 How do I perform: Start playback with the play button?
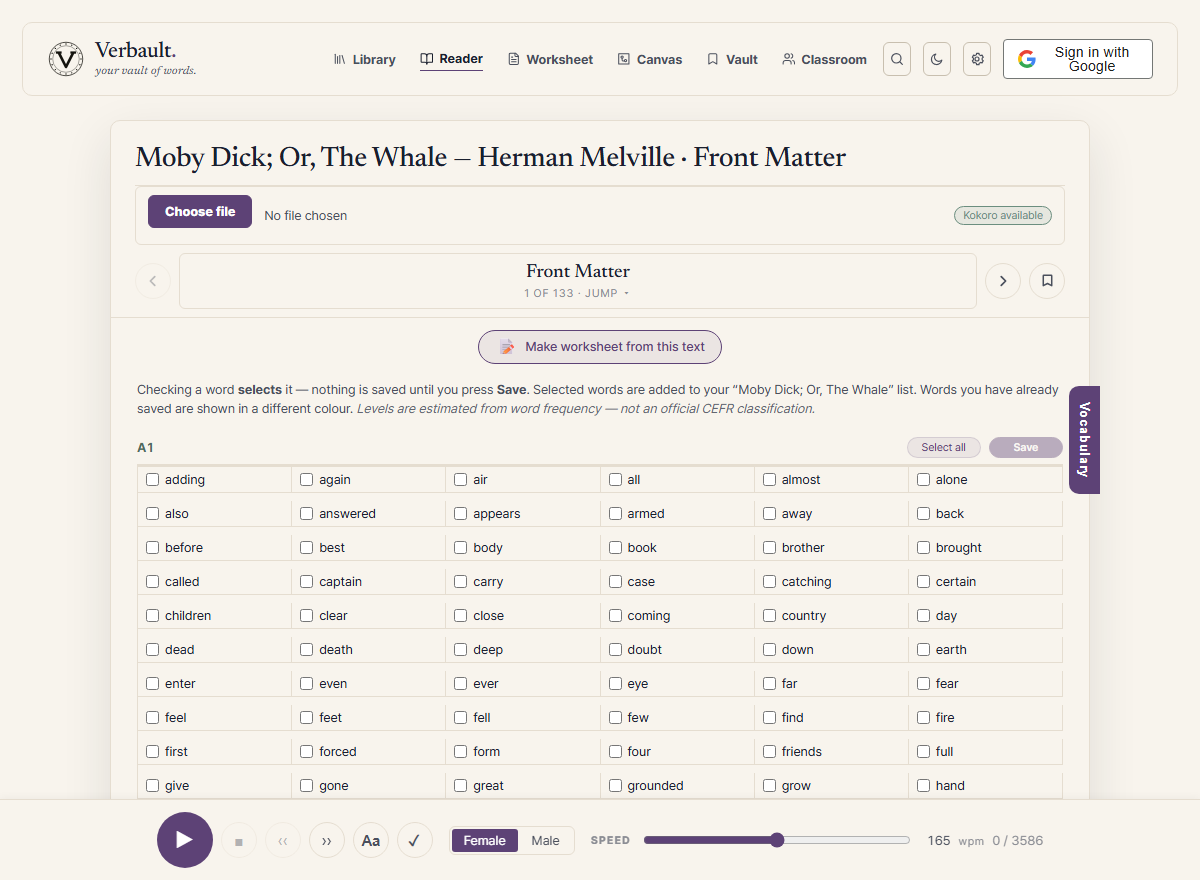185,840
